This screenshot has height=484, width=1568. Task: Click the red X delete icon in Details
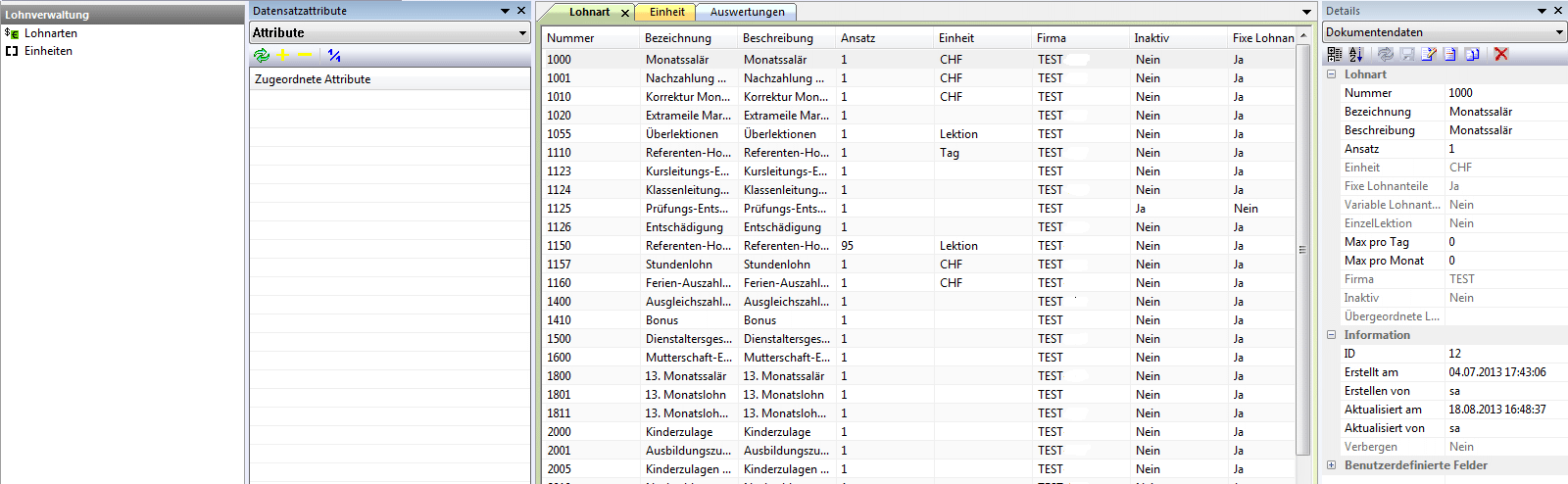point(1500,55)
